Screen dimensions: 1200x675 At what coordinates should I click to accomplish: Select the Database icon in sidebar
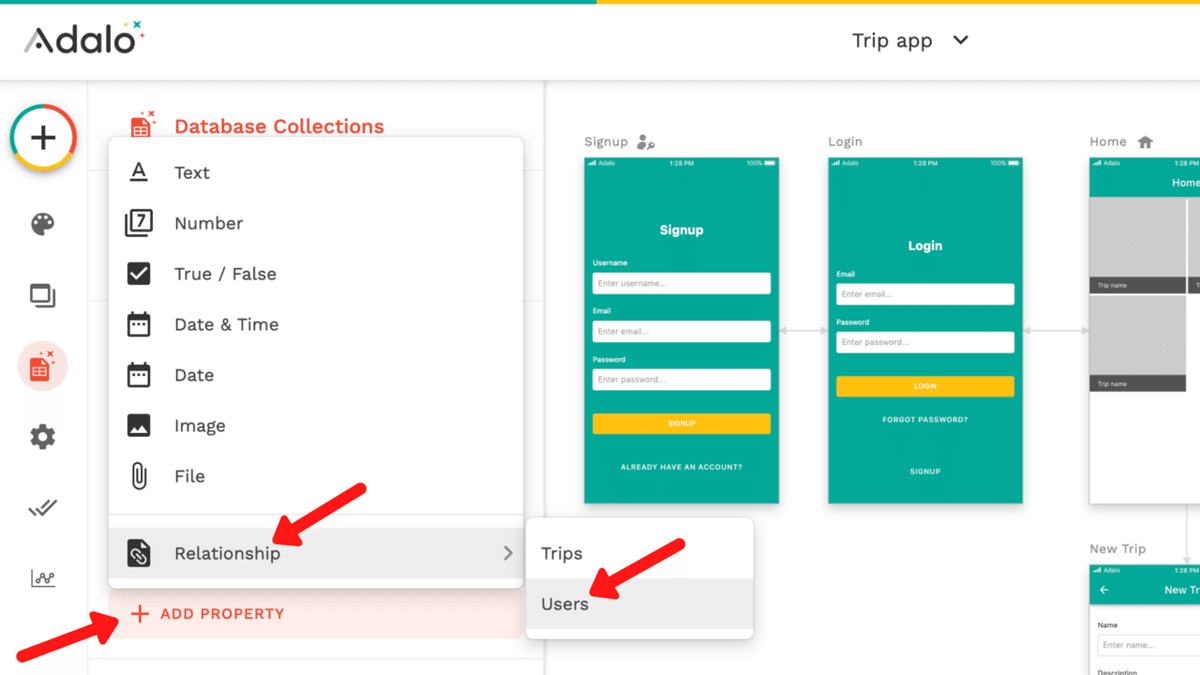(42, 366)
